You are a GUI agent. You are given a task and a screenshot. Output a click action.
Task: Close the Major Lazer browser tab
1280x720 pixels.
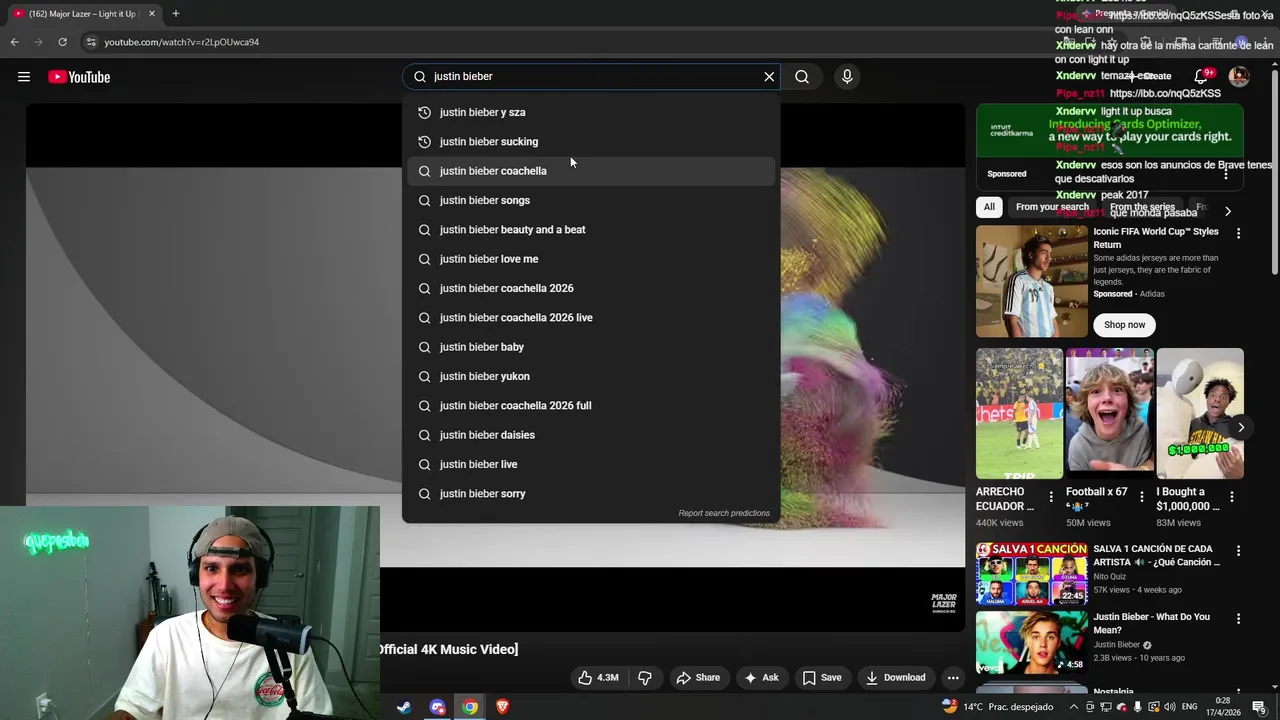coord(152,14)
